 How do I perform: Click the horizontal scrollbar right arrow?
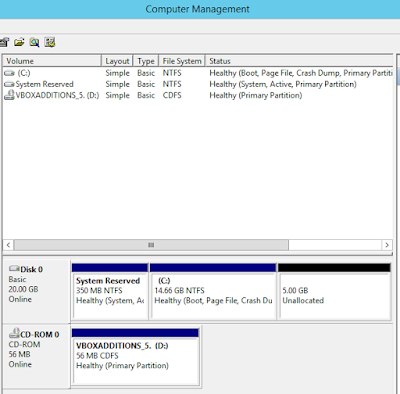pyautogui.click(x=387, y=245)
